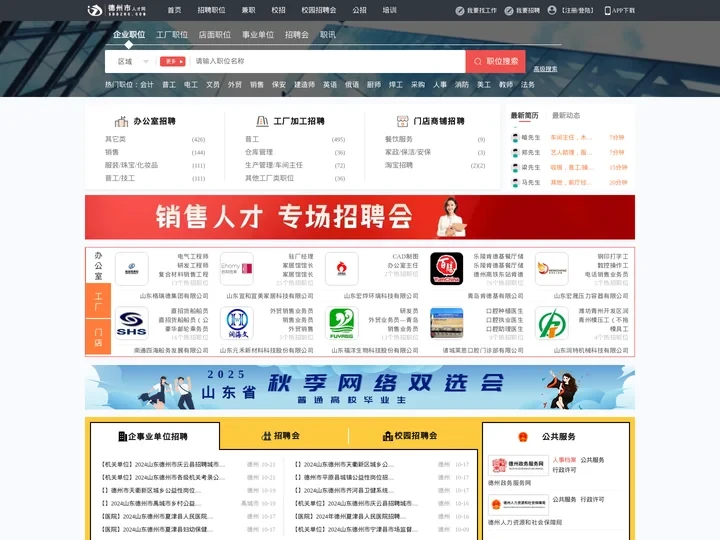The width and height of the screenshot is (720, 540).
Task: Click the 润海文 元禾新材料 logo
Action: tap(237, 323)
